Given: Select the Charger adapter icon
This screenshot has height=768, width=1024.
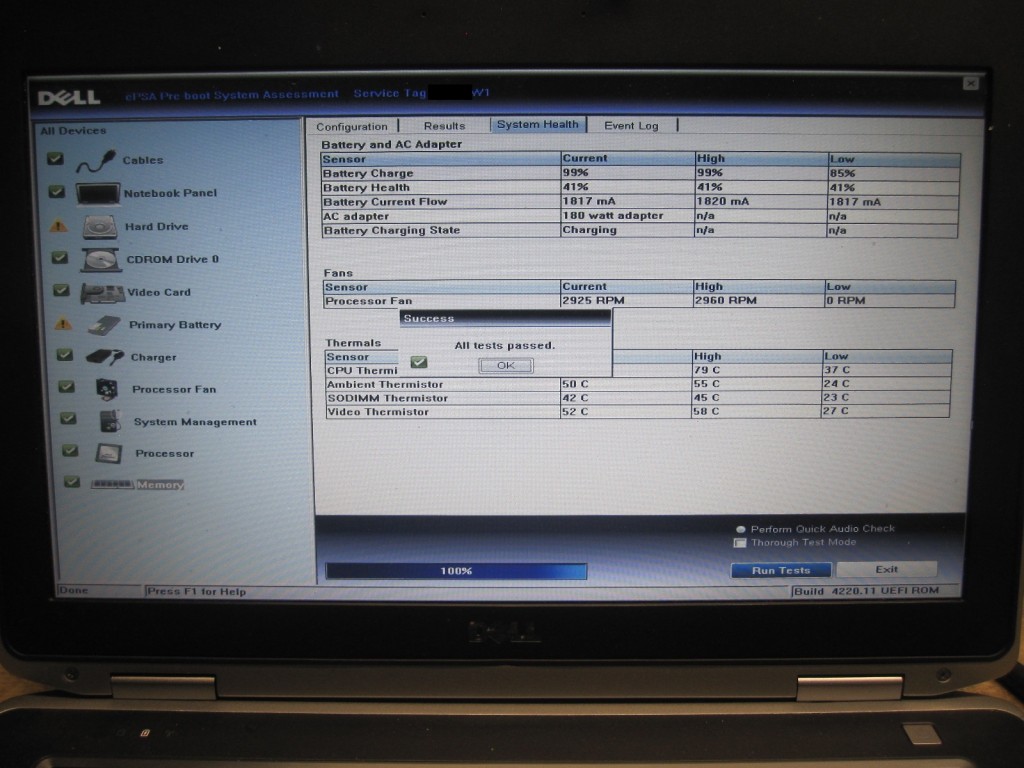Looking at the screenshot, I should (104, 357).
